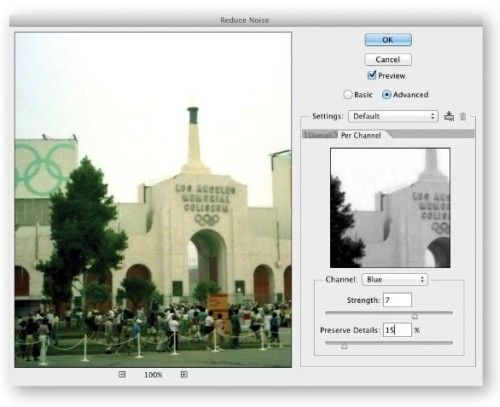Open the Channel Blue dropdown
Screen dimensions: 500x407
395,279
